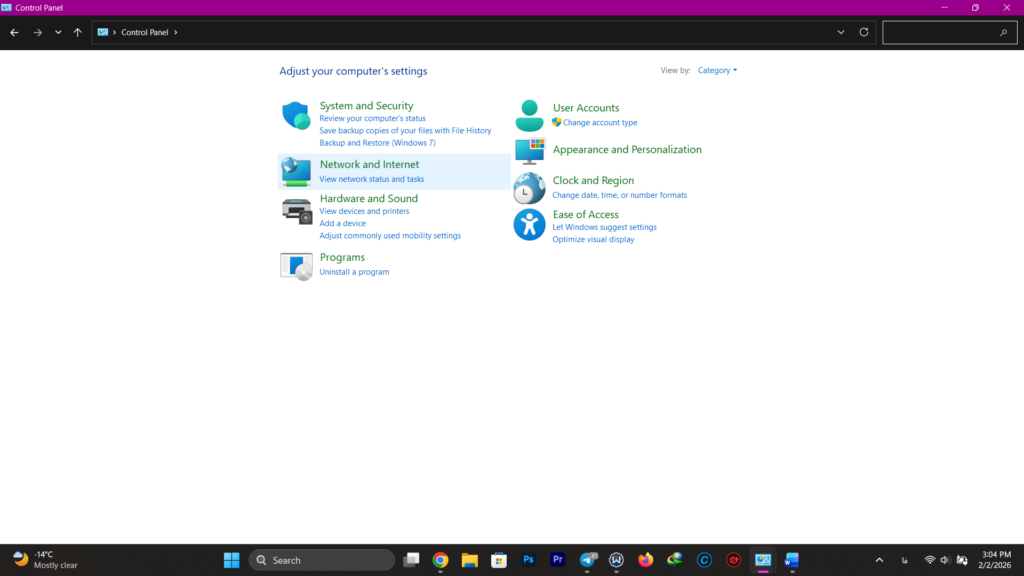The height and width of the screenshot is (576, 1024).
Task: Open recent locations dropdown arrow
Action: pos(58,32)
